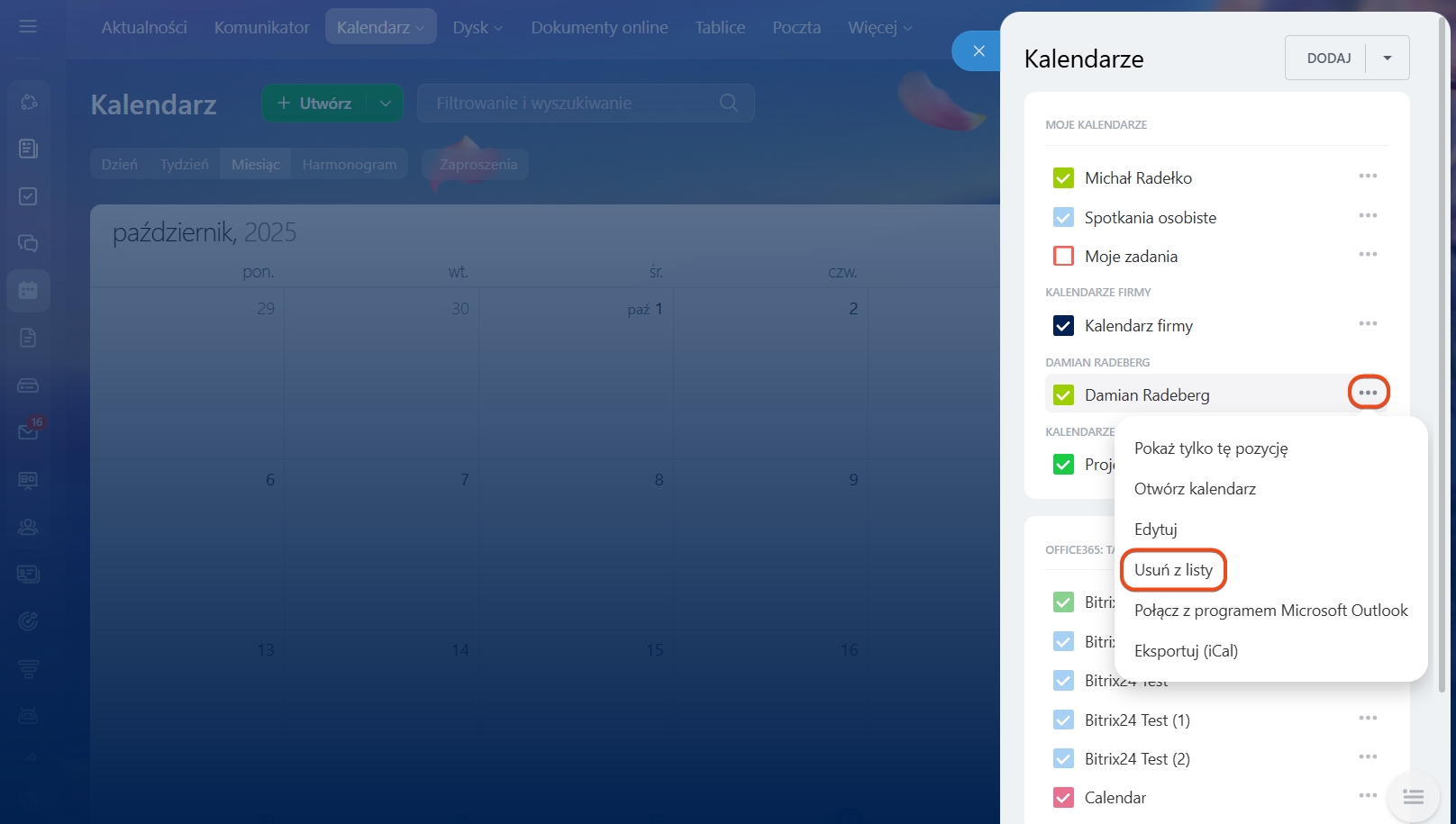Select Eksportuj (iCal)

tap(1186, 651)
